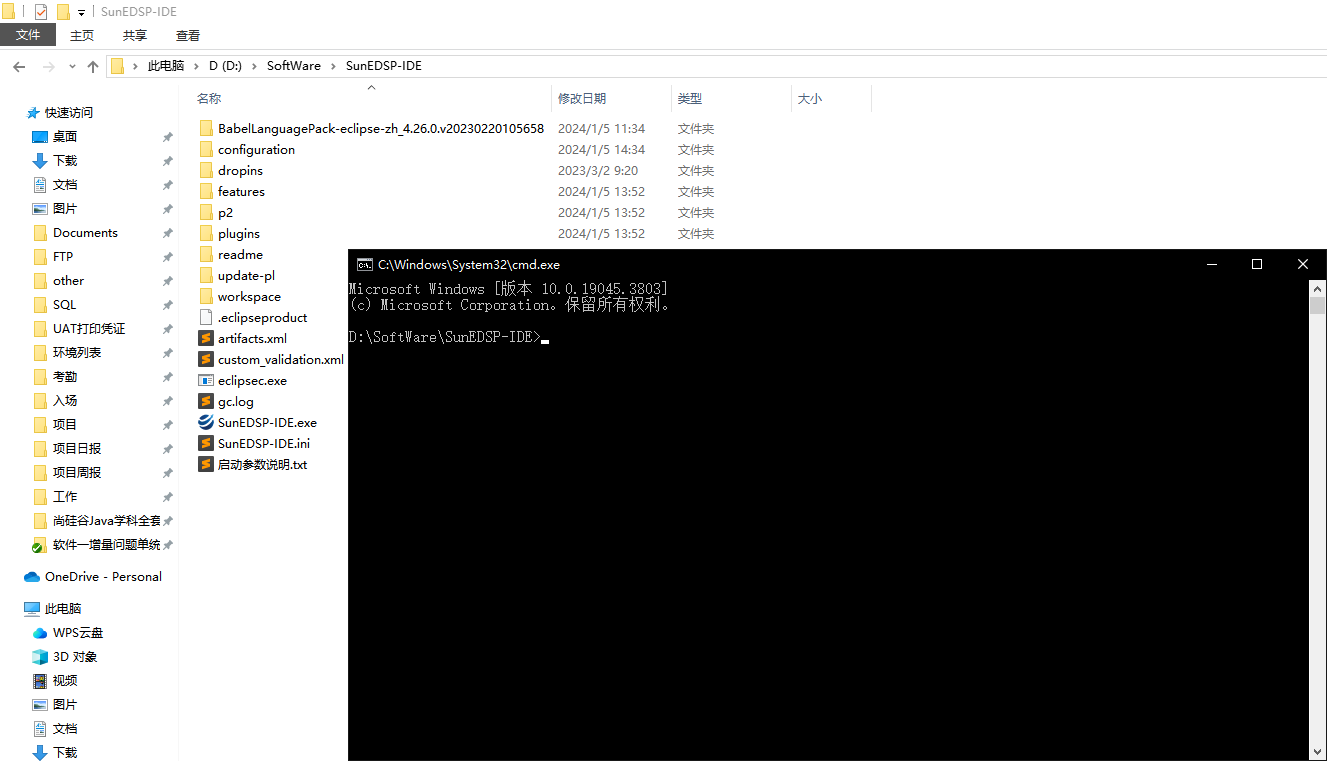1327x761 pixels.
Task: Click the forward navigation arrow
Action: 48,66
